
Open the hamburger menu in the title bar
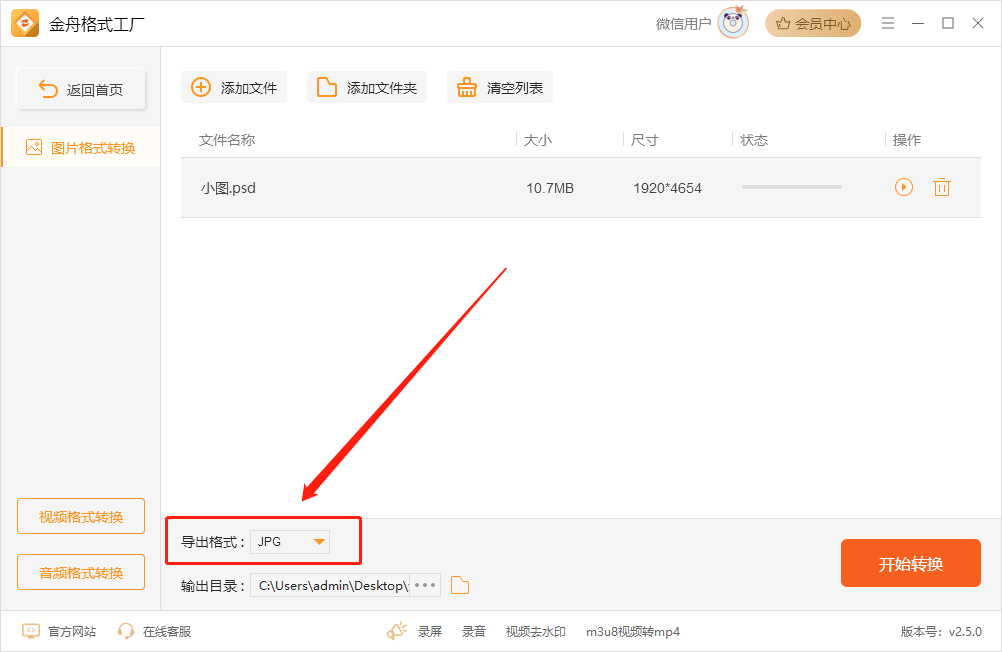[x=888, y=22]
